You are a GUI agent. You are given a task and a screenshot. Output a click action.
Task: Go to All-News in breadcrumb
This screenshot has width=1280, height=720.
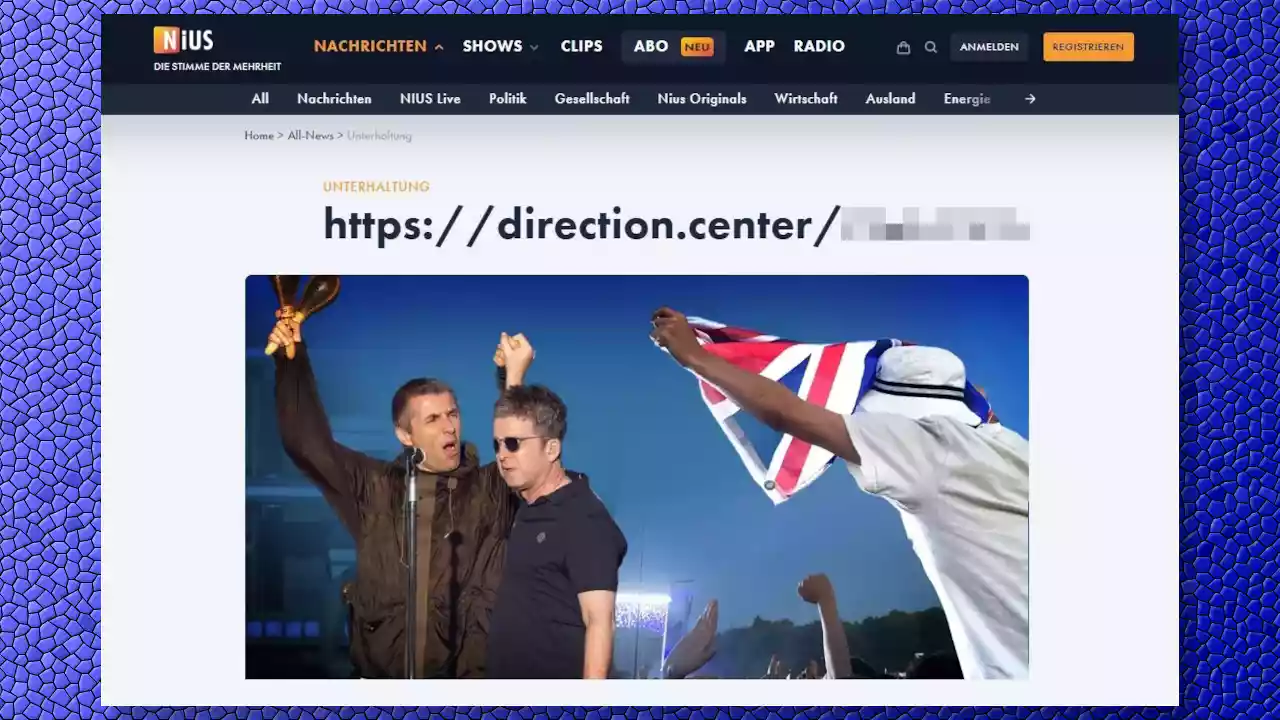(310, 135)
